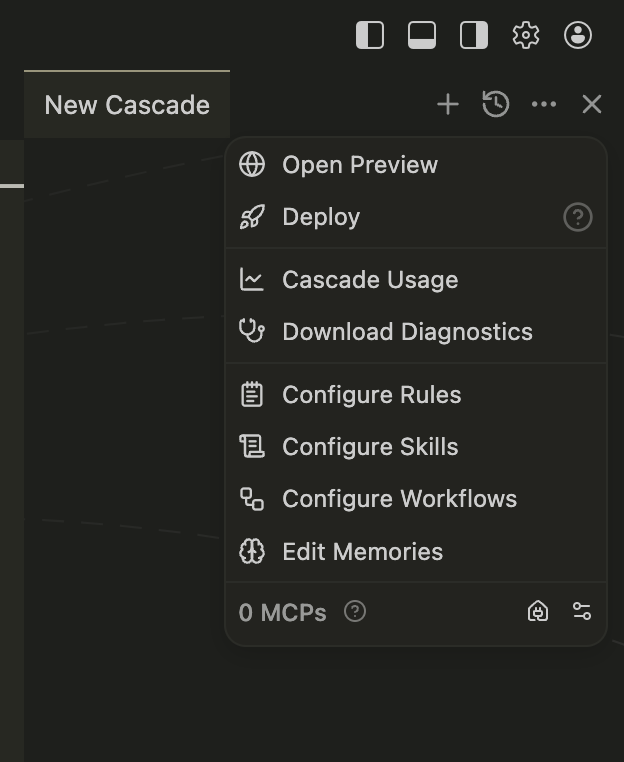Open settings via the gear icon

[x=526, y=35]
